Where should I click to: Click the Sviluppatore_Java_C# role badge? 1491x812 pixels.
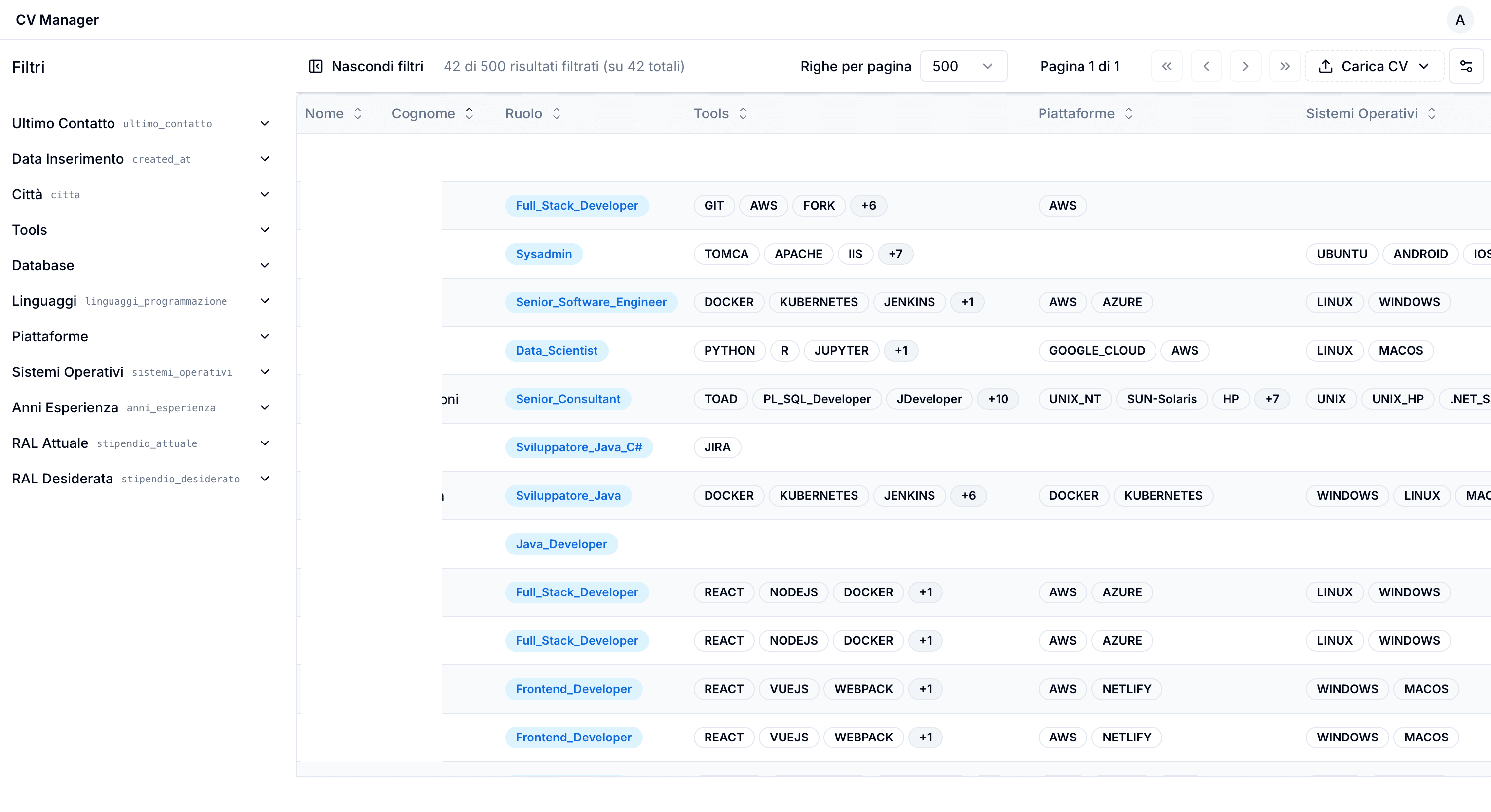click(579, 447)
